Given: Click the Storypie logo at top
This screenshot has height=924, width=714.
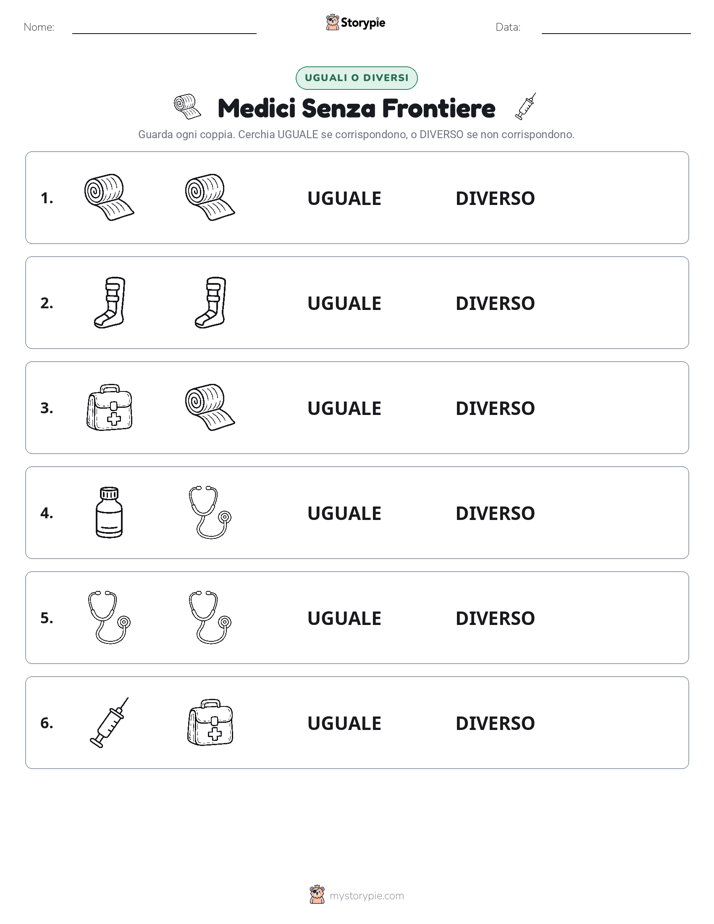Looking at the screenshot, I should coord(355,22).
